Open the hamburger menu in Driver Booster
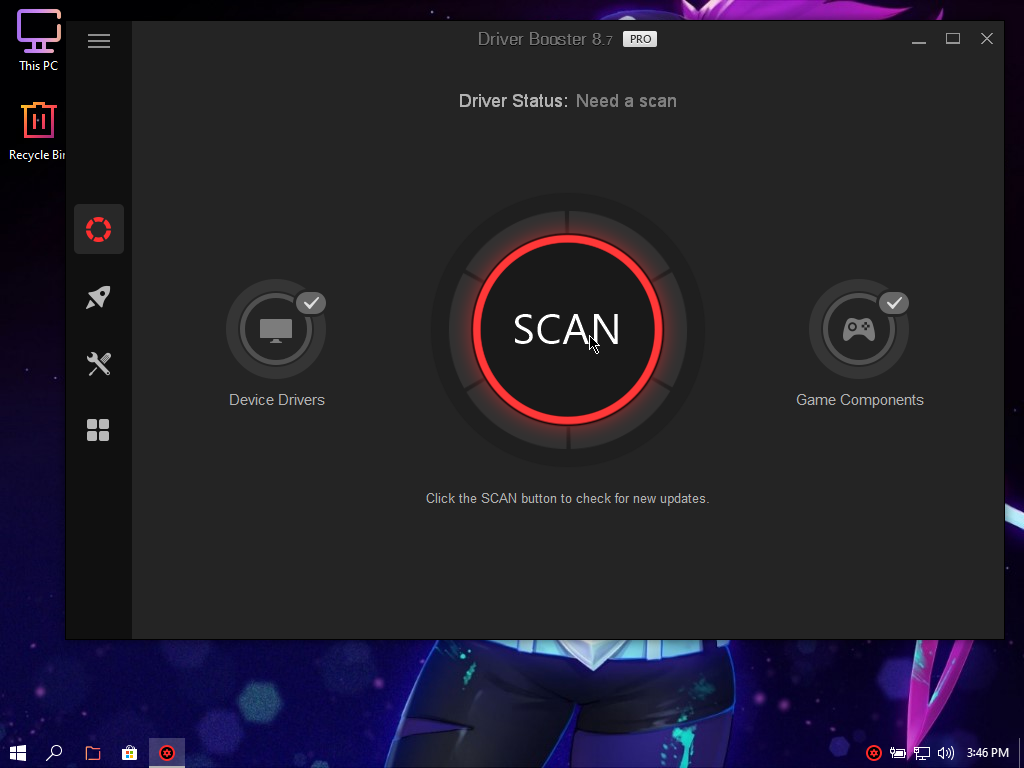The height and width of the screenshot is (768, 1024). tap(99, 40)
